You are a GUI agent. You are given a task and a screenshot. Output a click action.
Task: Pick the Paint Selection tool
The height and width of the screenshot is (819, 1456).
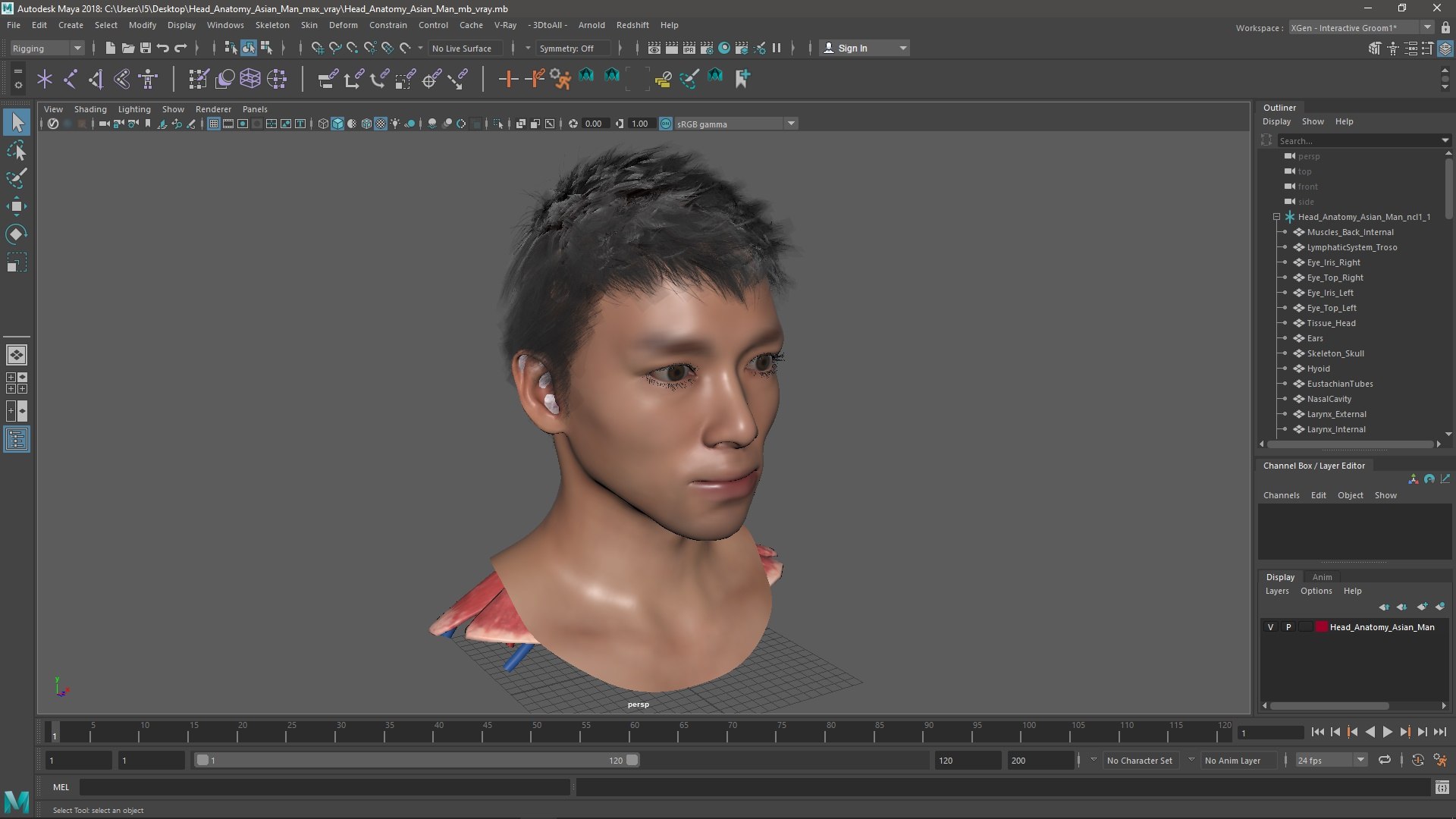(x=17, y=179)
